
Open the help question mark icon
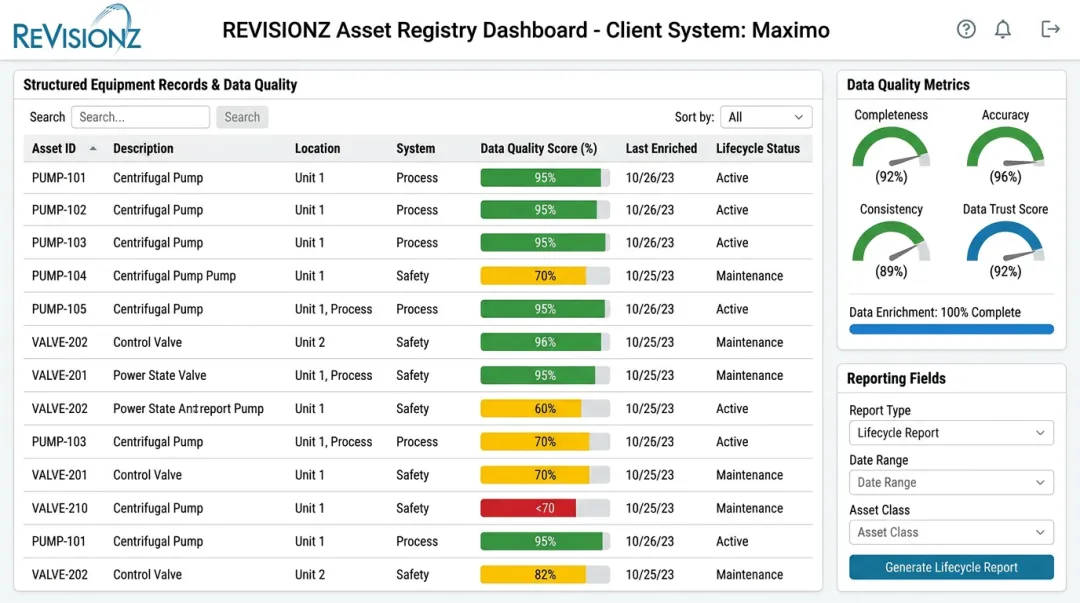pos(966,29)
